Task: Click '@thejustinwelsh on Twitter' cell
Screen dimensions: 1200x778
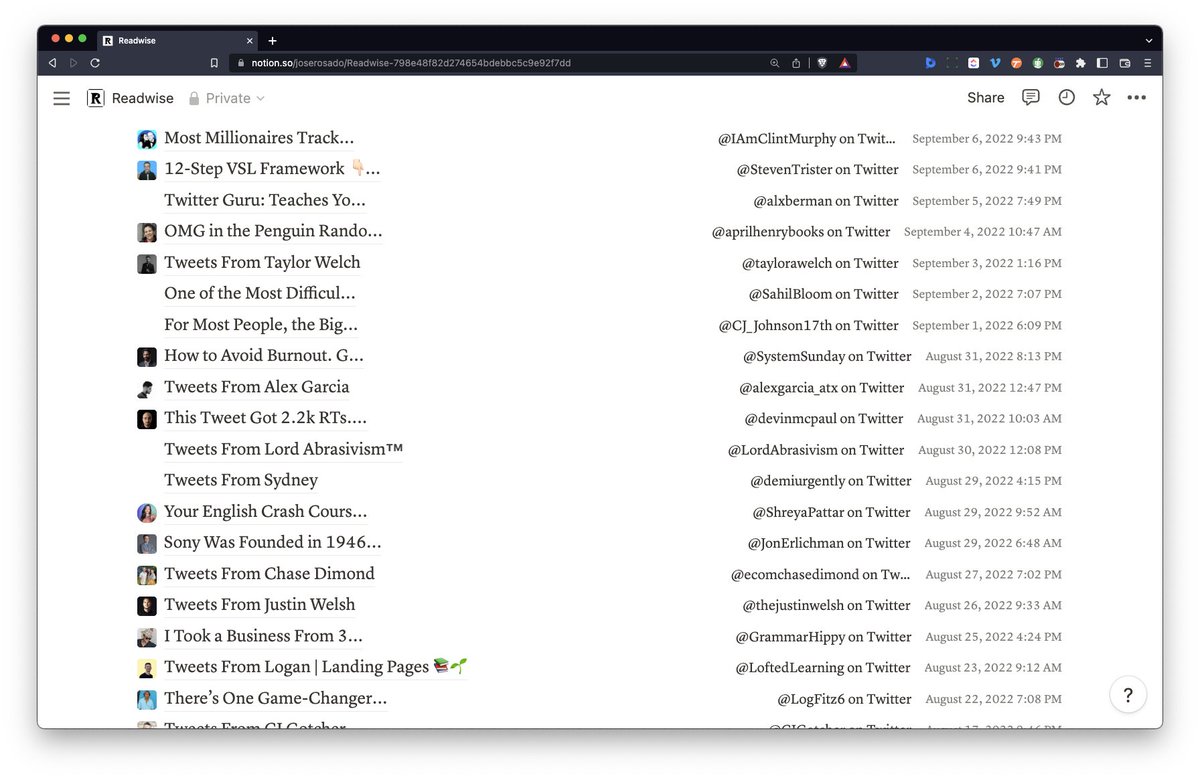Action: tap(826, 605)
